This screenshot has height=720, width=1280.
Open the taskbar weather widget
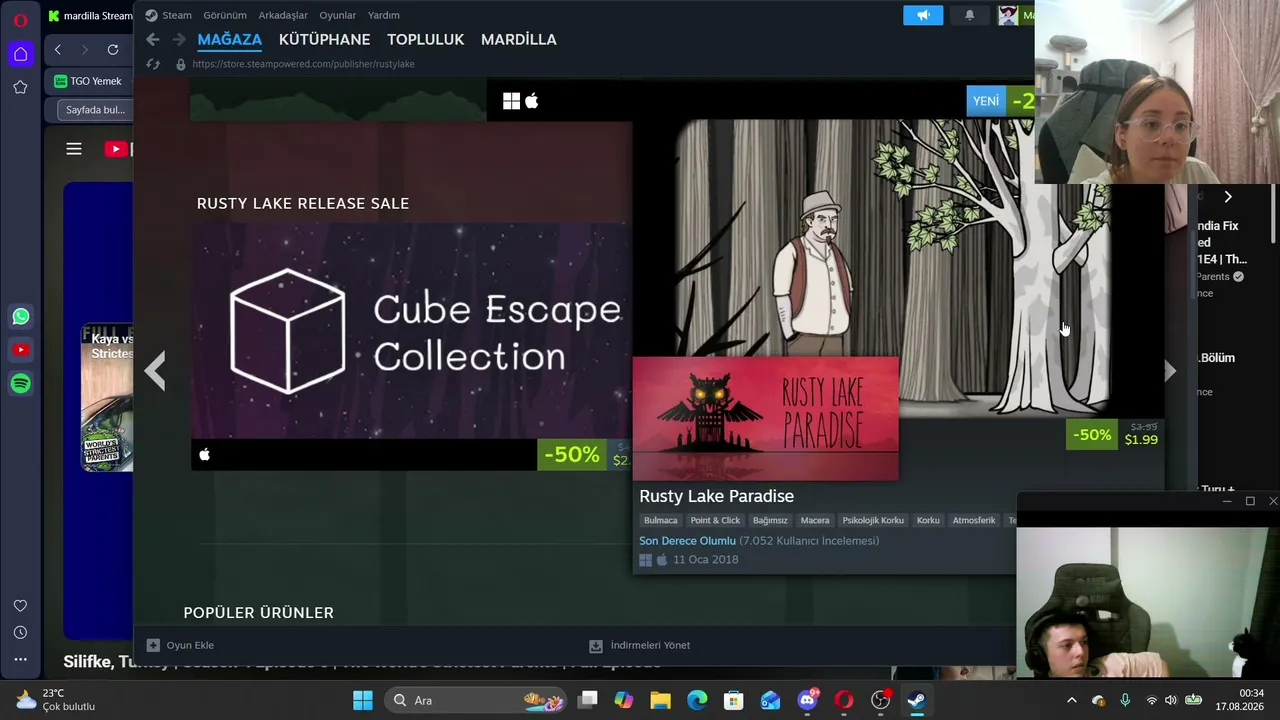tap(56, 700)
